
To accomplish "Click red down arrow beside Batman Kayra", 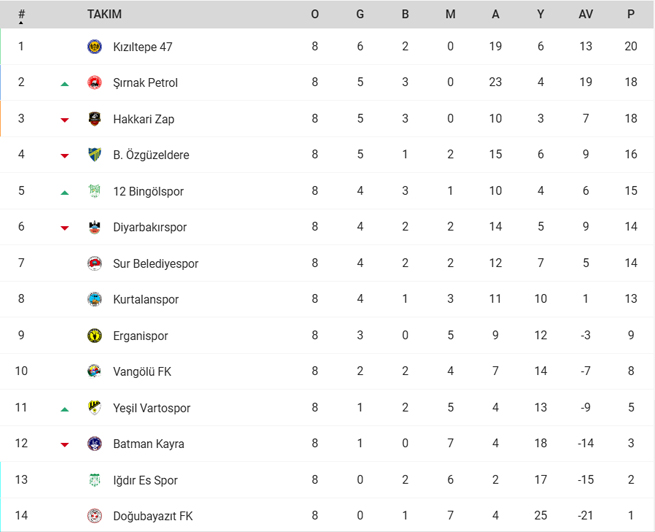I will (x=64, y=445).
